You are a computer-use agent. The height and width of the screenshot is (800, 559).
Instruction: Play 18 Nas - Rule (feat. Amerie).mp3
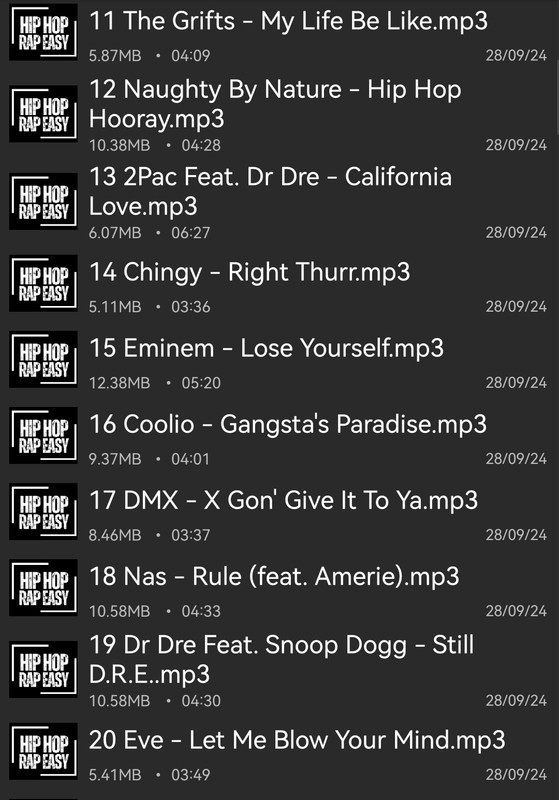point(280,587)
